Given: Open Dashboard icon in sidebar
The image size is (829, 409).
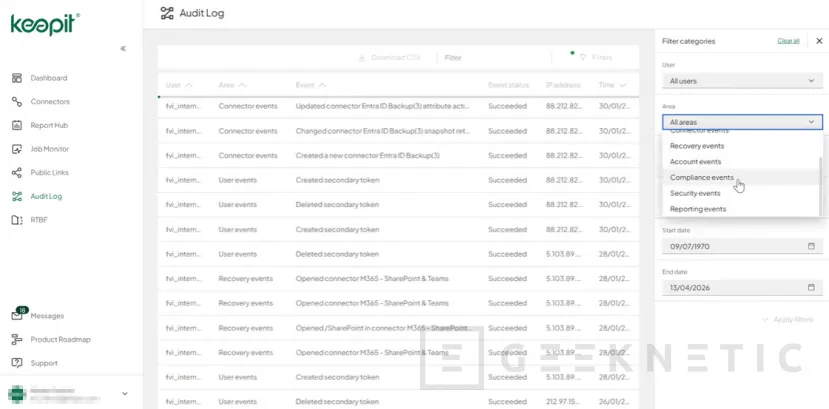Looking at the screenshot, I should (x=17, y=78).
